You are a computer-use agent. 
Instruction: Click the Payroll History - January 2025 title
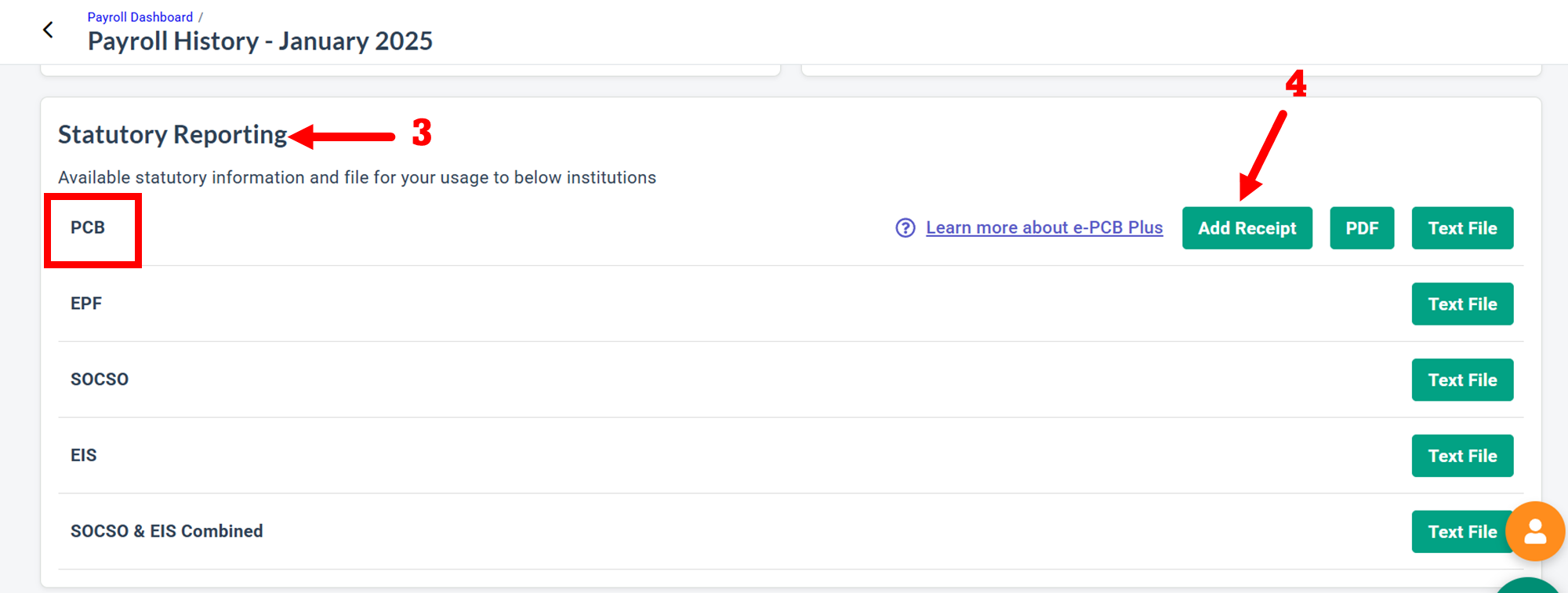pyautogui.click(x=260, y=42)
